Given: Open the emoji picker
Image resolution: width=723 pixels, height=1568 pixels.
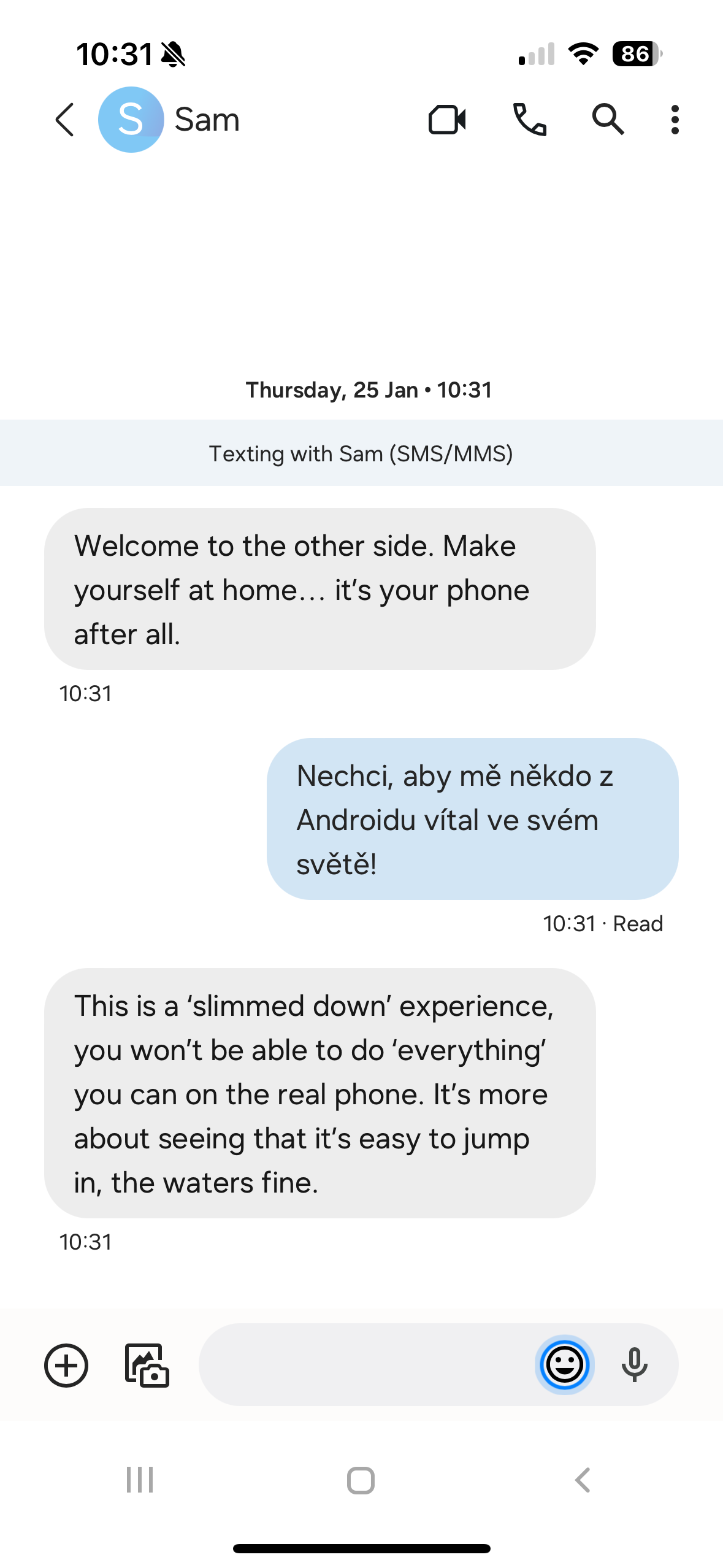Looking at the screenshot, I should click(565, 1365).
